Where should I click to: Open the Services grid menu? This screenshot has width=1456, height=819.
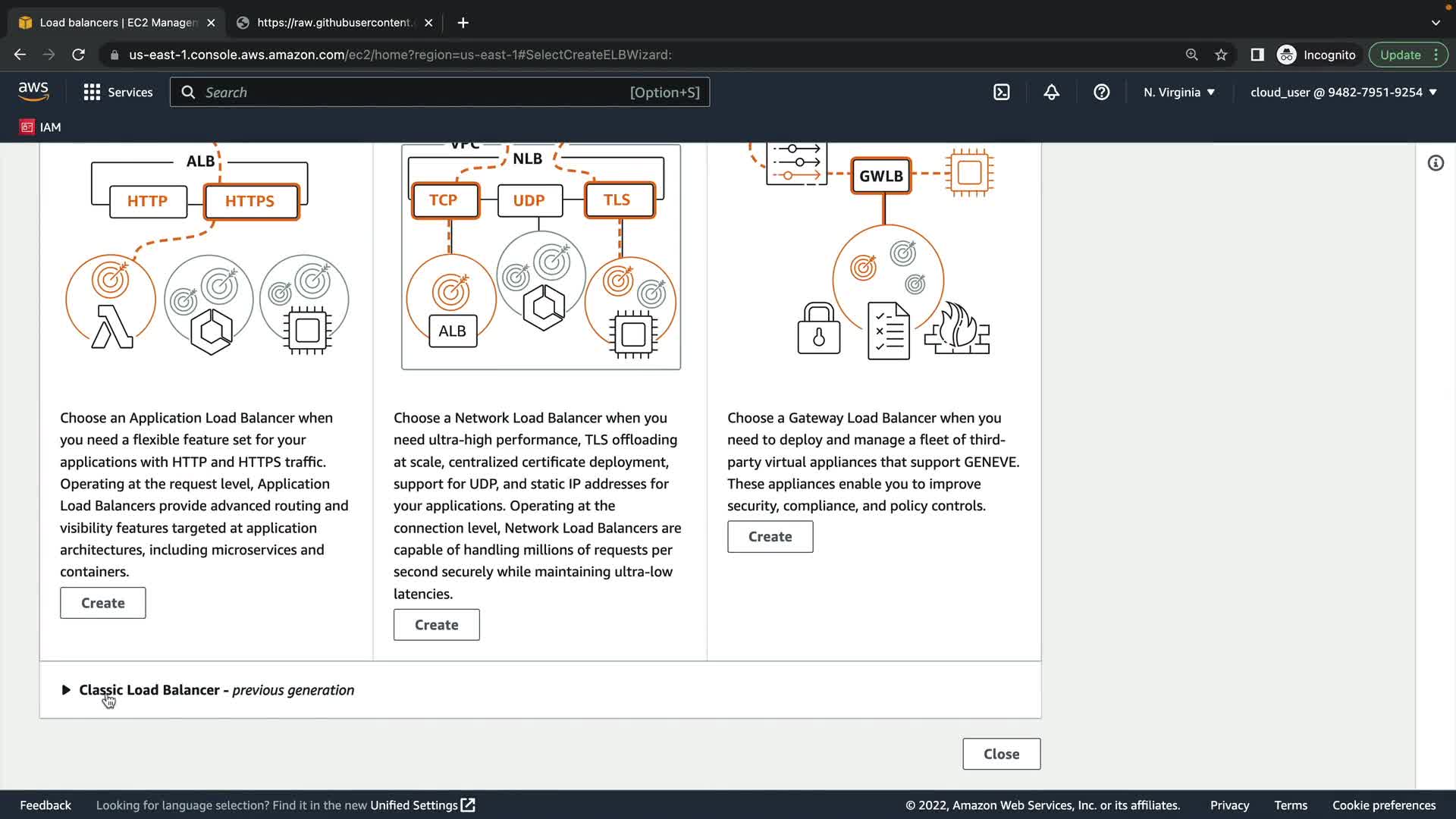tap(118, 93)
